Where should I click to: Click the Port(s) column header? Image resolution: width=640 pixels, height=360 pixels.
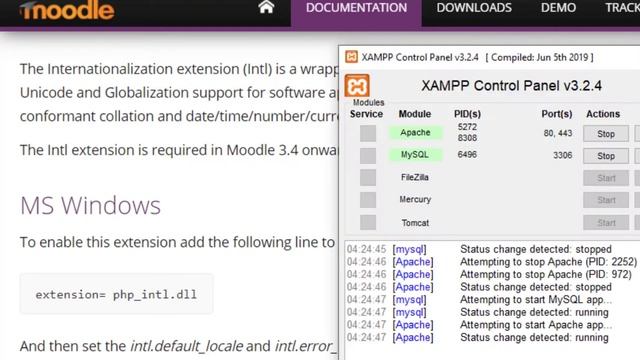[557, 114]
